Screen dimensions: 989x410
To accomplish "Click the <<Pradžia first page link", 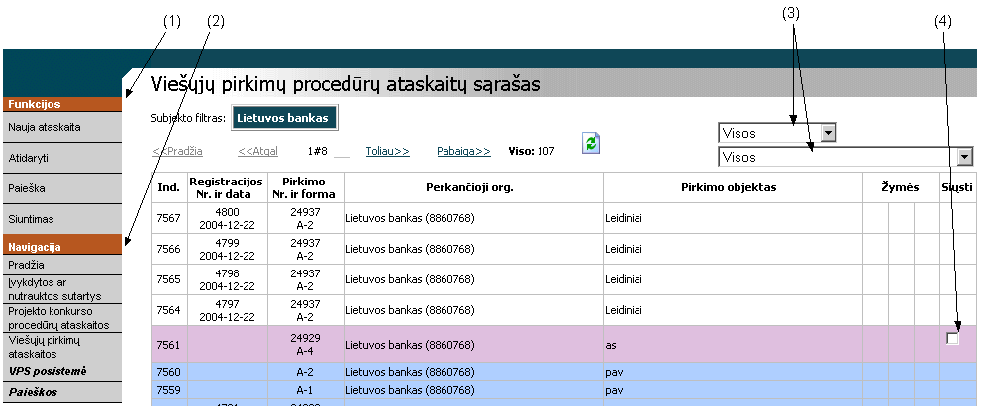I will pos(177,151).
